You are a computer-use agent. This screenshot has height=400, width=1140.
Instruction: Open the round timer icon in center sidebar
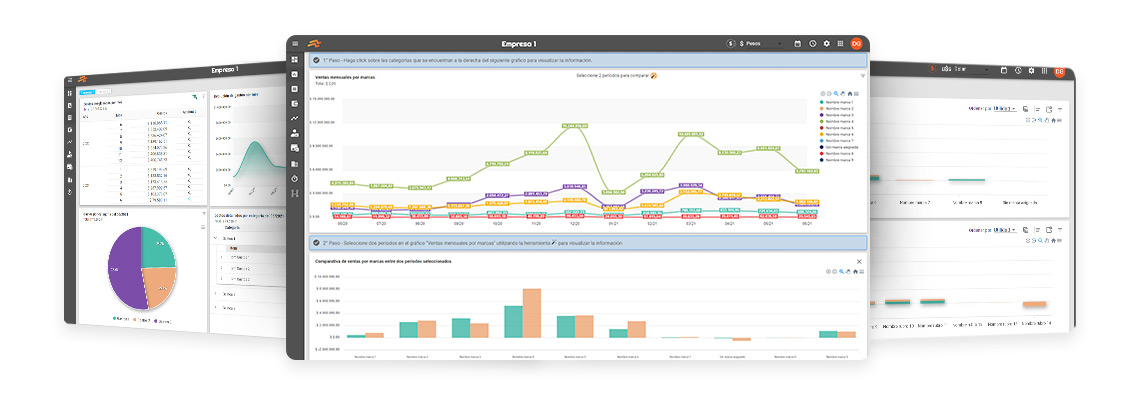tap(295, 179)
